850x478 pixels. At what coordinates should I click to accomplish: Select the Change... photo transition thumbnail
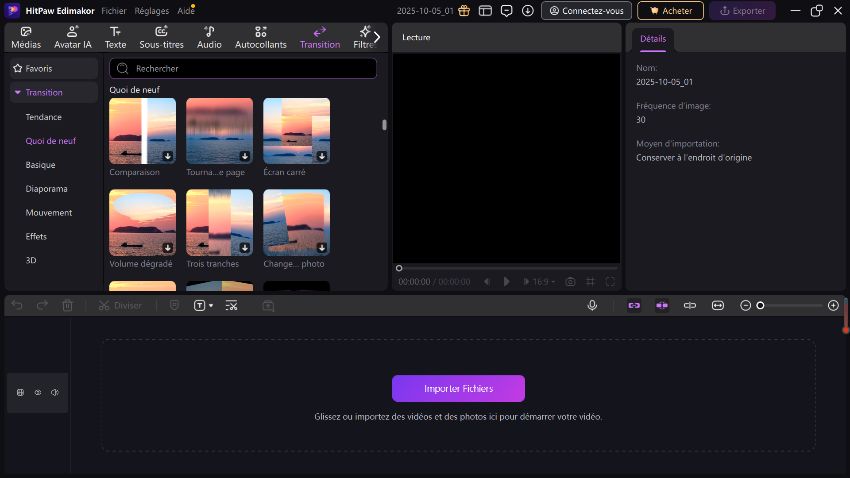(296, 222)
